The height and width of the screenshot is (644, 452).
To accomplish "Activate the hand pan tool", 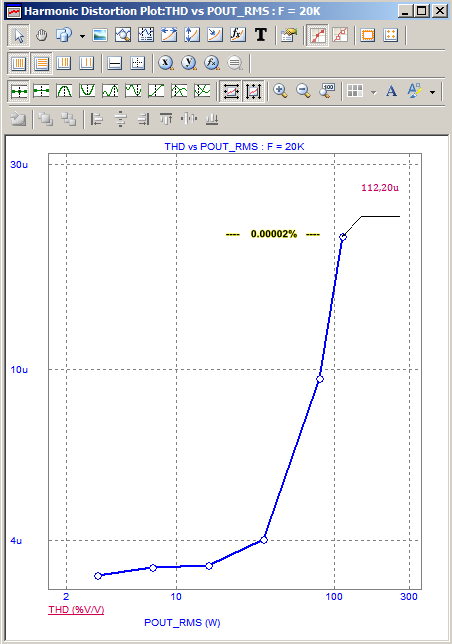I will 41,35.
